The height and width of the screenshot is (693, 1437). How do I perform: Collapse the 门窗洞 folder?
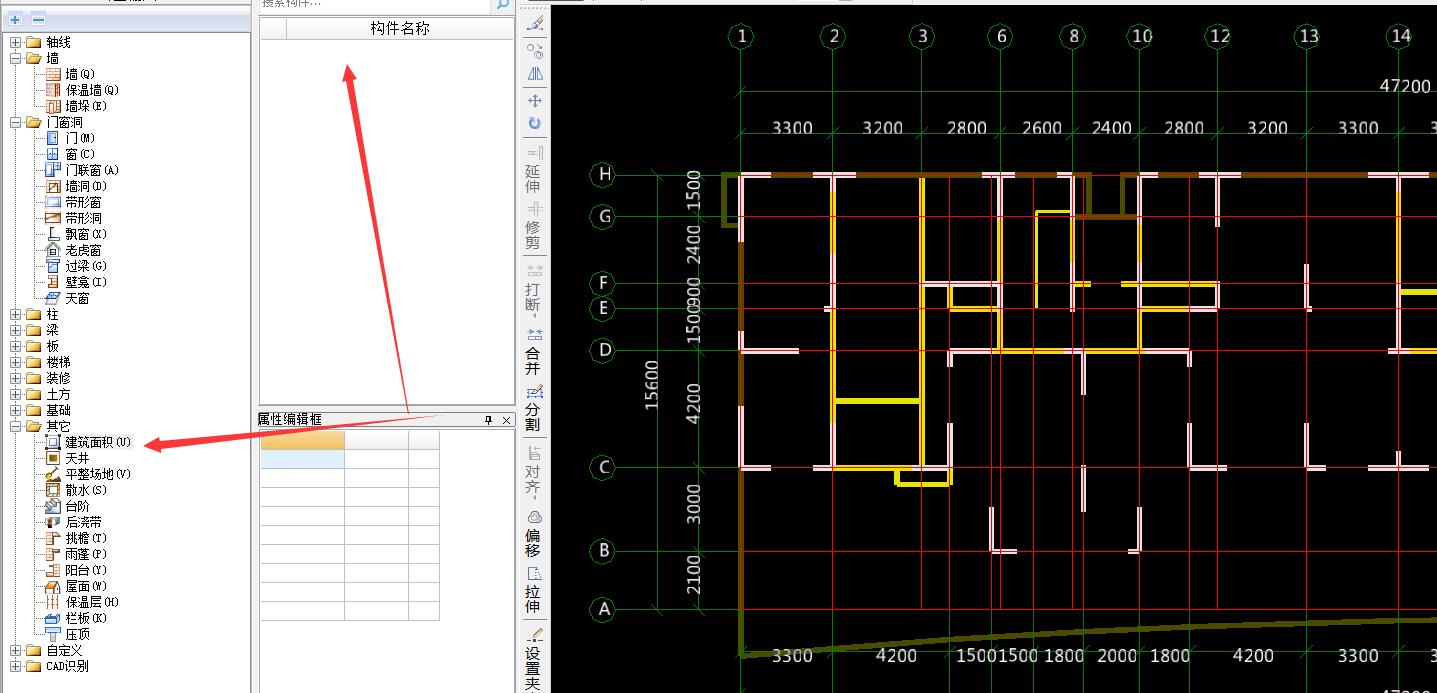16,122
